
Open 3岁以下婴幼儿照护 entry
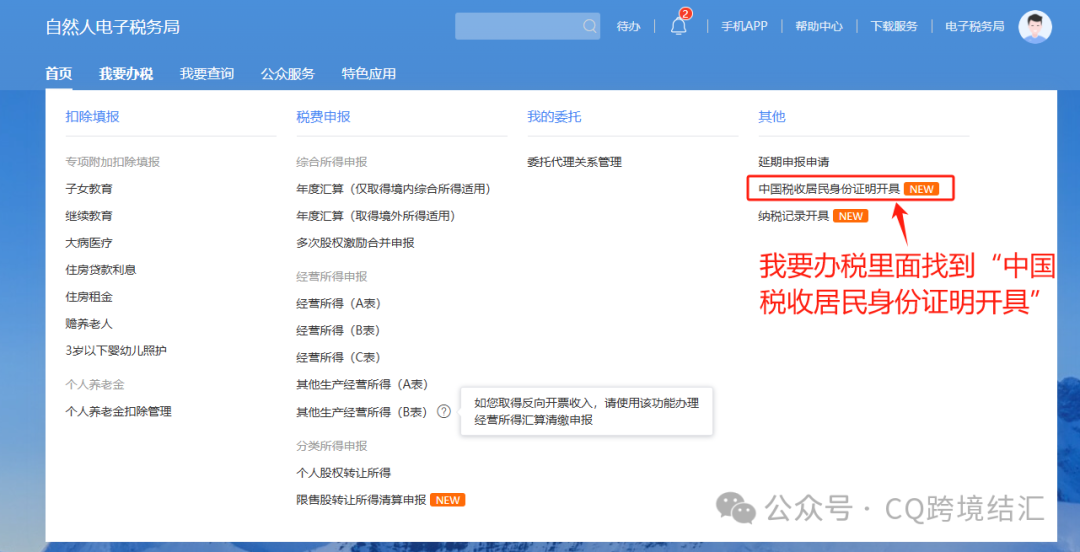click(116, 351)
